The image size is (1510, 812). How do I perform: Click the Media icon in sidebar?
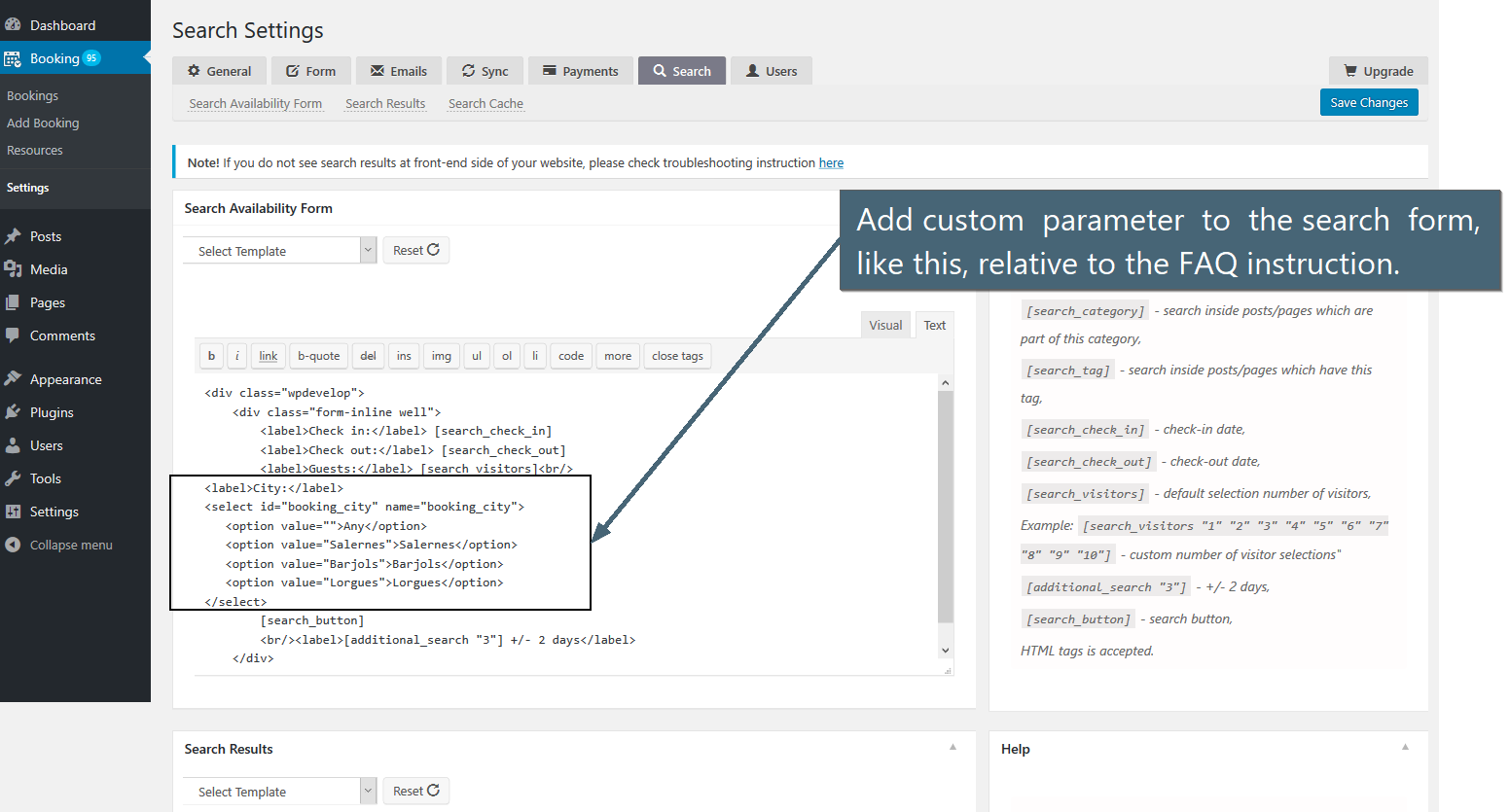[x=13, y=269]
